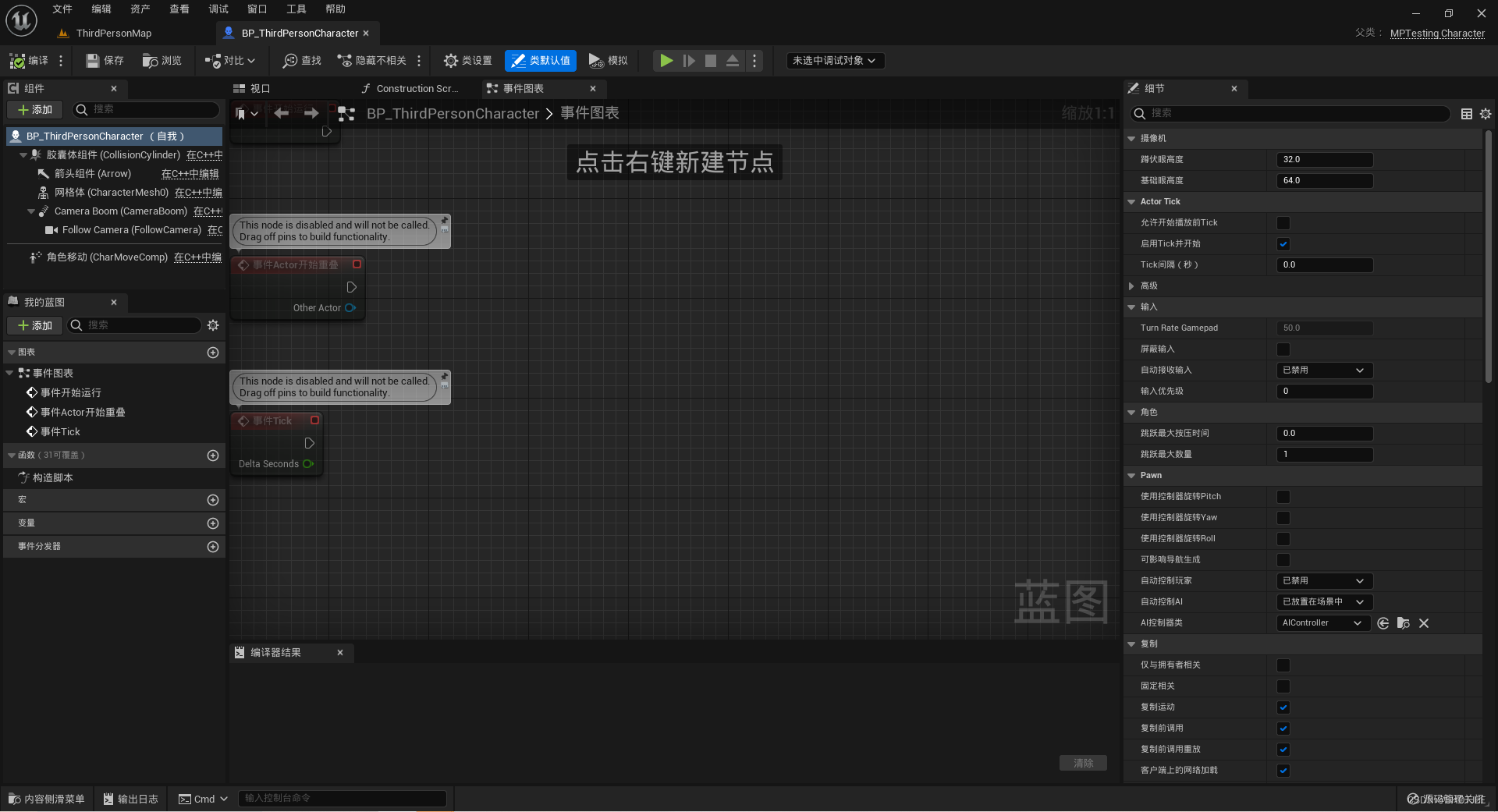The height and width of the screenshot is (812, 1498).
Task: Enable 允许开始播放前Tick checkbox
Action: point(1283,223)
